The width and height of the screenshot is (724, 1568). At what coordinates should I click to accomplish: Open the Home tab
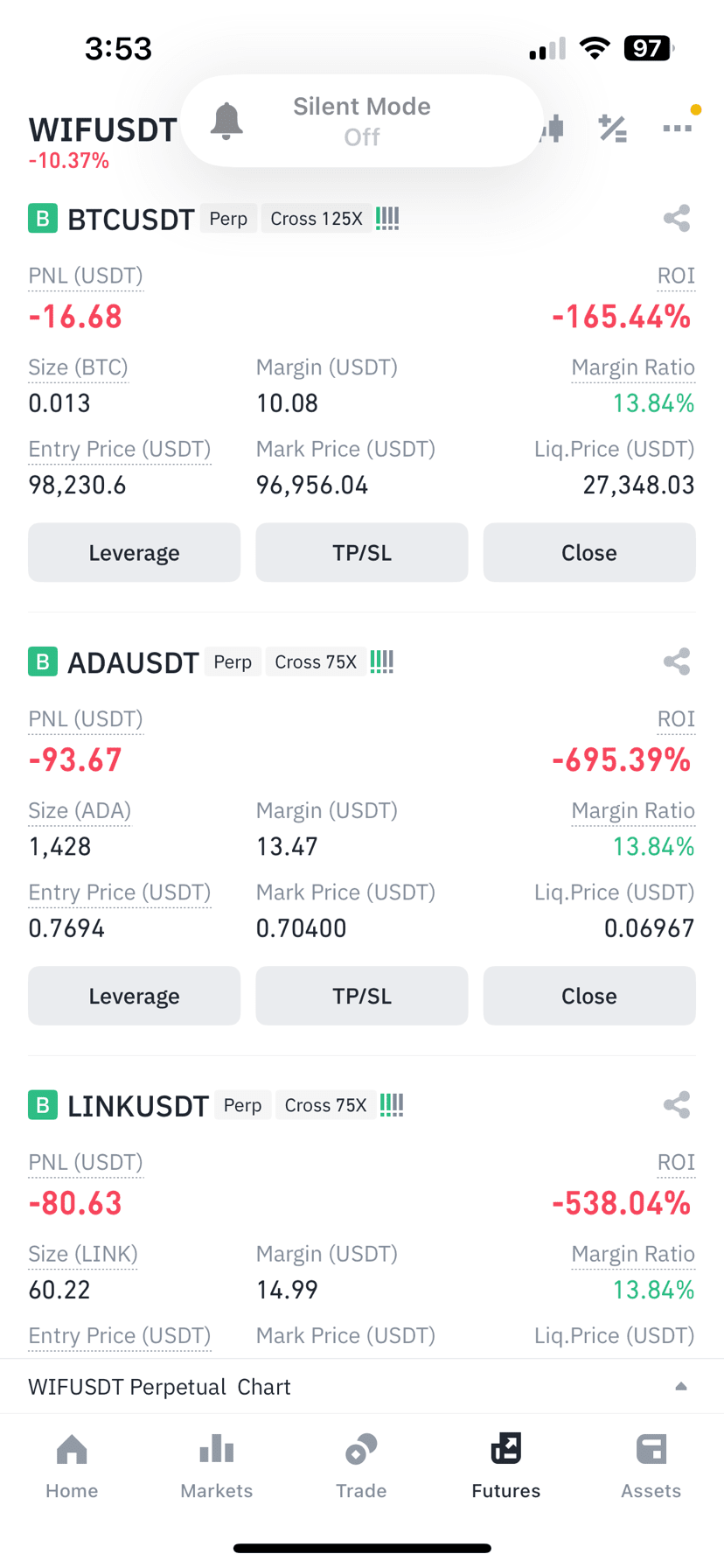pos(72,1466)
